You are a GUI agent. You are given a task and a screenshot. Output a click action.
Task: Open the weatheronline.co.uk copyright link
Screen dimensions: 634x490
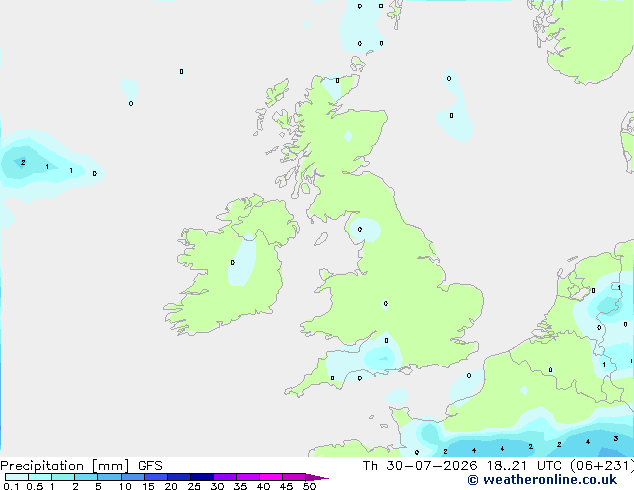(x=542, y=480)
